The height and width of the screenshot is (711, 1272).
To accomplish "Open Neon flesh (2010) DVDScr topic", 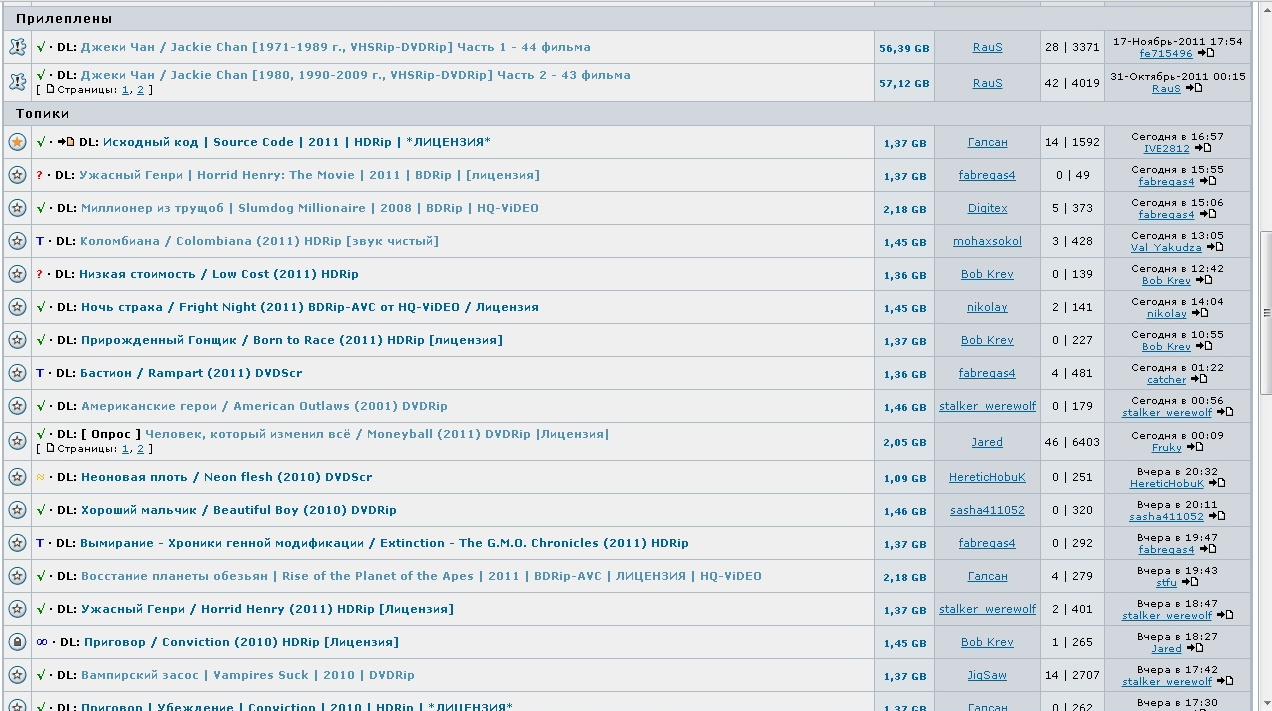I will (x=226, y=477).
